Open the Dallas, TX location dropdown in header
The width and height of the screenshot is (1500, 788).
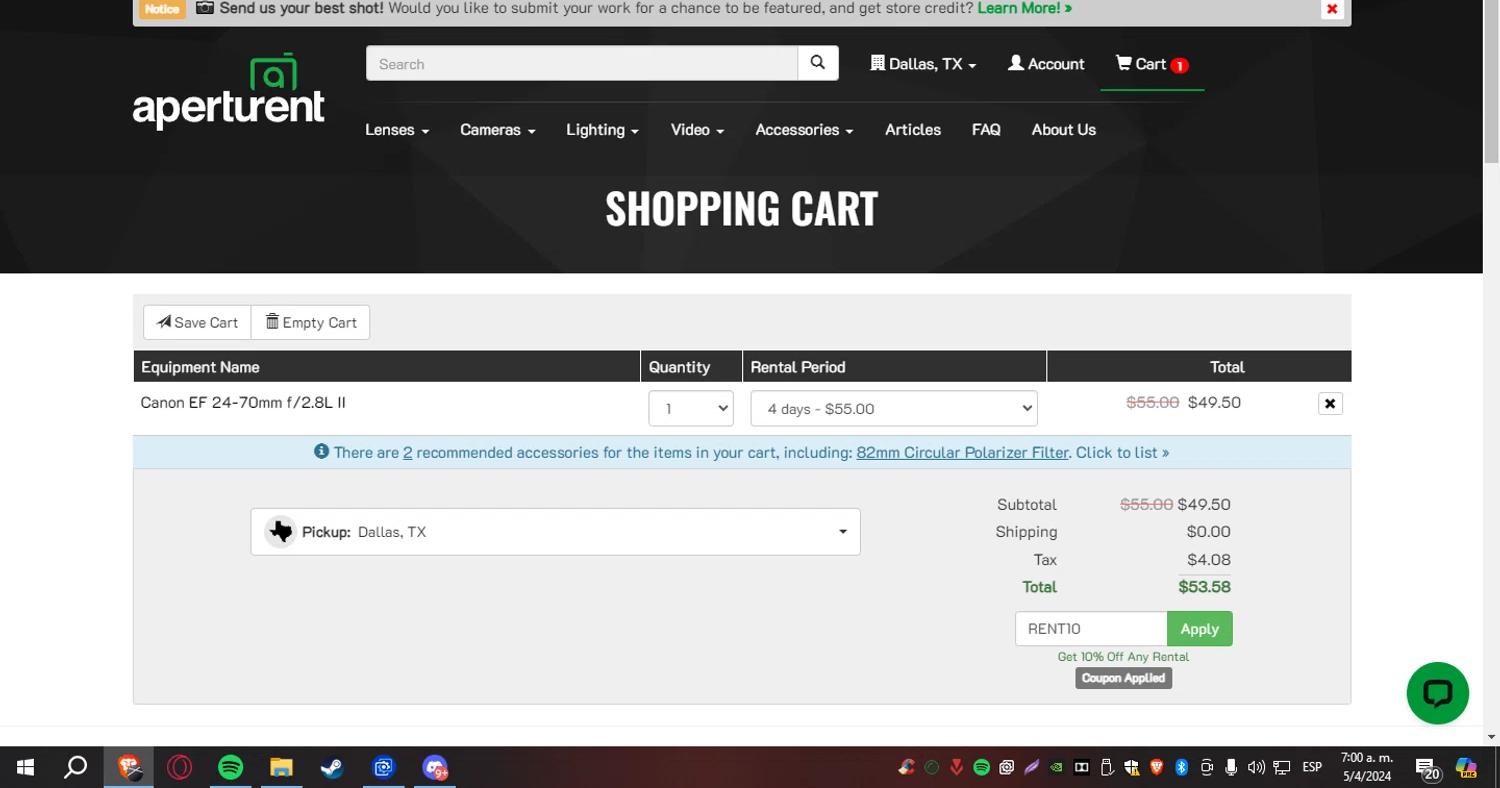point(923,64)
